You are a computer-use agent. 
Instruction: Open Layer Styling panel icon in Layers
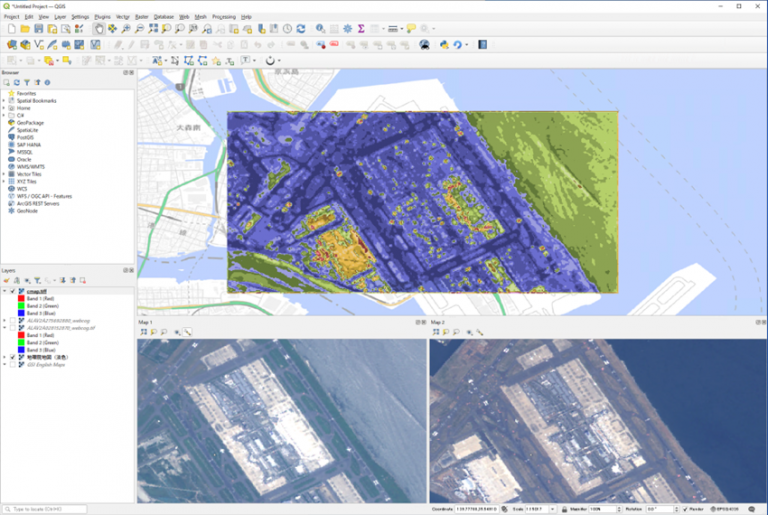click(6, 280)
